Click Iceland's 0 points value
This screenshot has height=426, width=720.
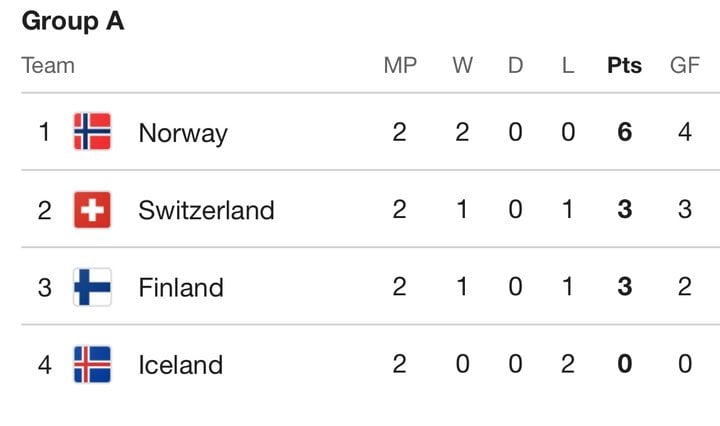(x=624, y=364)
